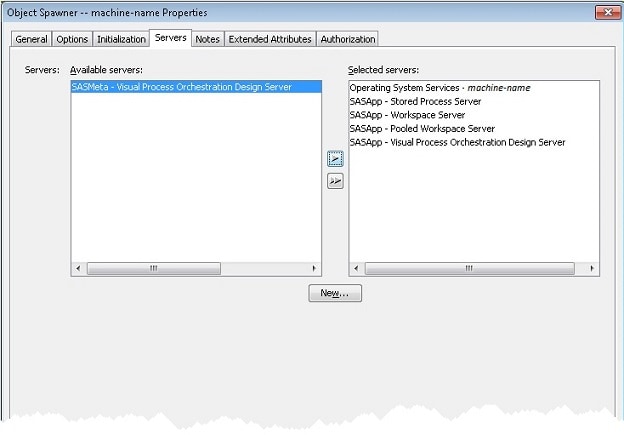Image resolution: width=624 pixels, height=435 pixels.
Task: Select SASApp - Pooled Workspace Server
Action: (x=474, y=129)
